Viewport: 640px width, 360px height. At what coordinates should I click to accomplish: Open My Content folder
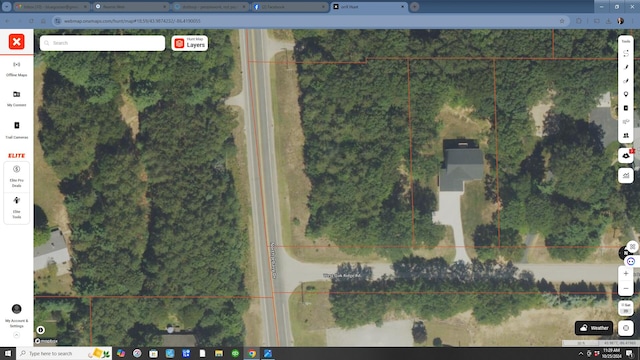coord(16,99)
